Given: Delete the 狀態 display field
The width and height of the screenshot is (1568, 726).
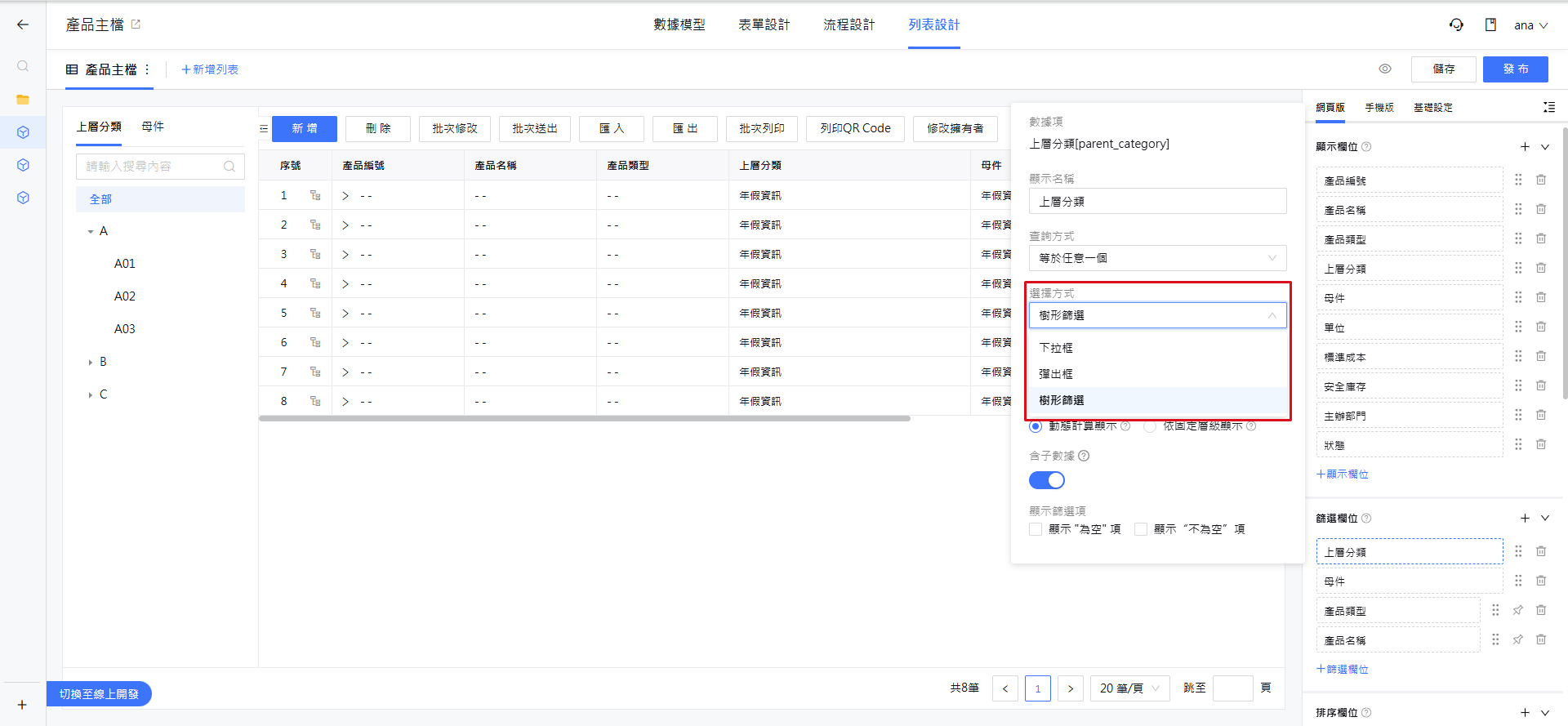Looking at the screenshot, I should [1541, 444].
